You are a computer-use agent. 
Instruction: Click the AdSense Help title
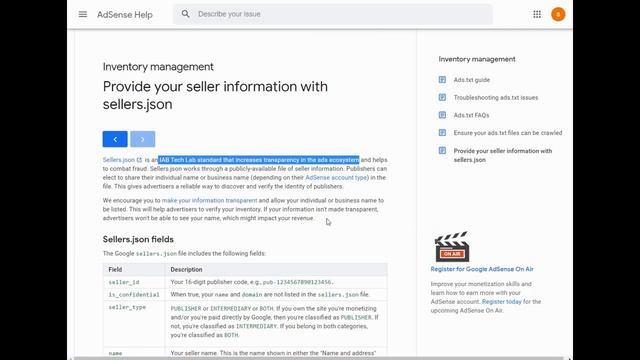[x=124, y=15]
